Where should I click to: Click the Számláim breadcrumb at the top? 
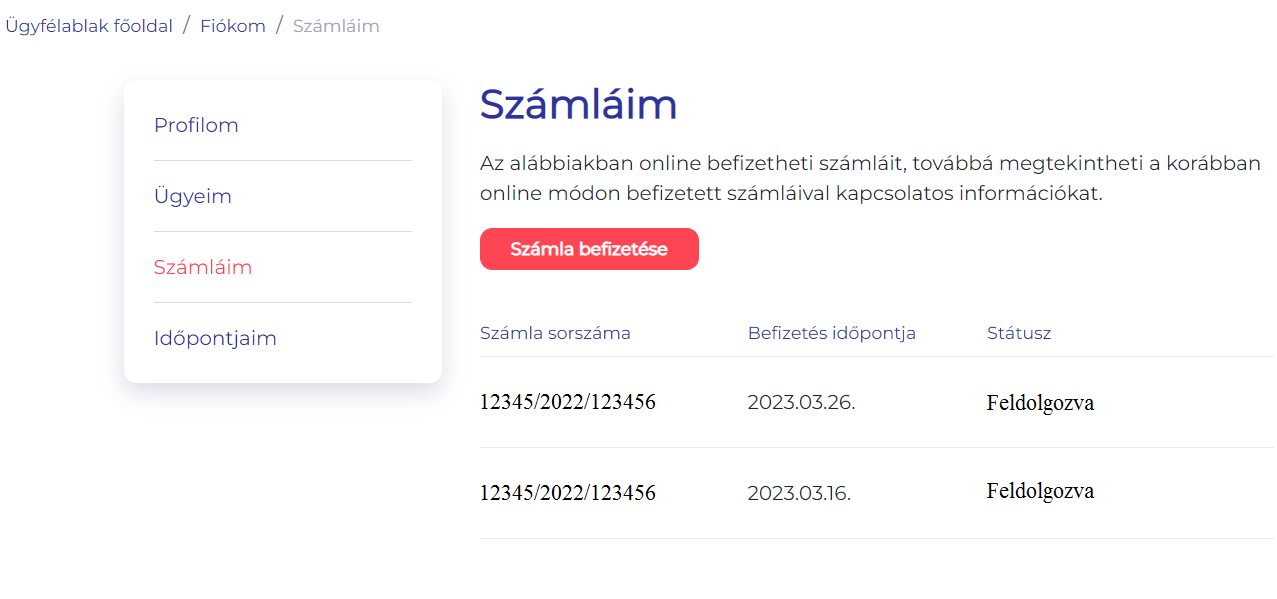point(336,26)
